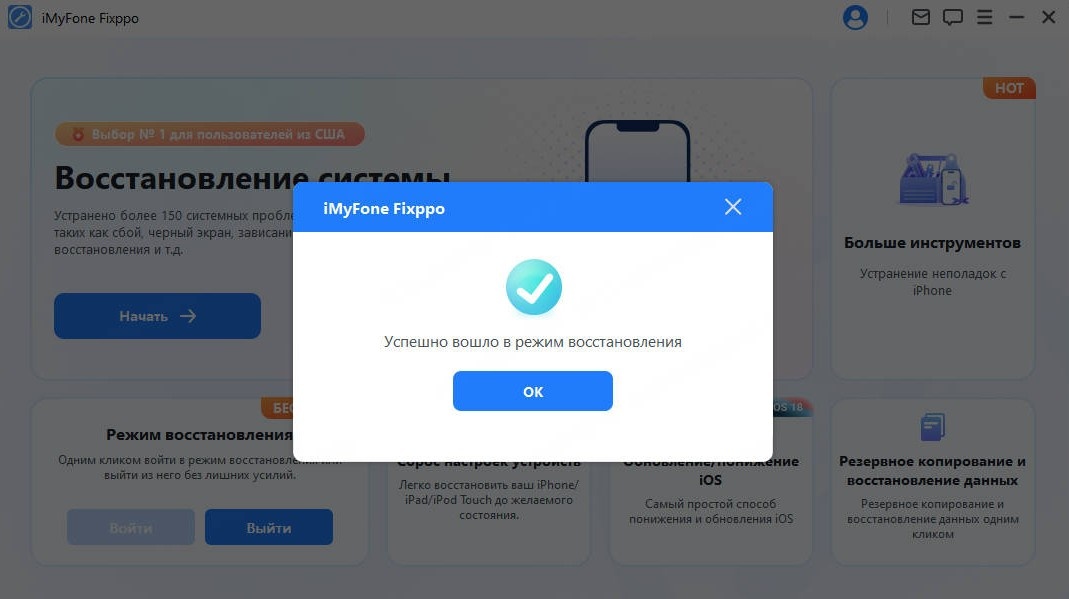
Task: Click the HOT badge label
Action: [x=1009, y=88]
